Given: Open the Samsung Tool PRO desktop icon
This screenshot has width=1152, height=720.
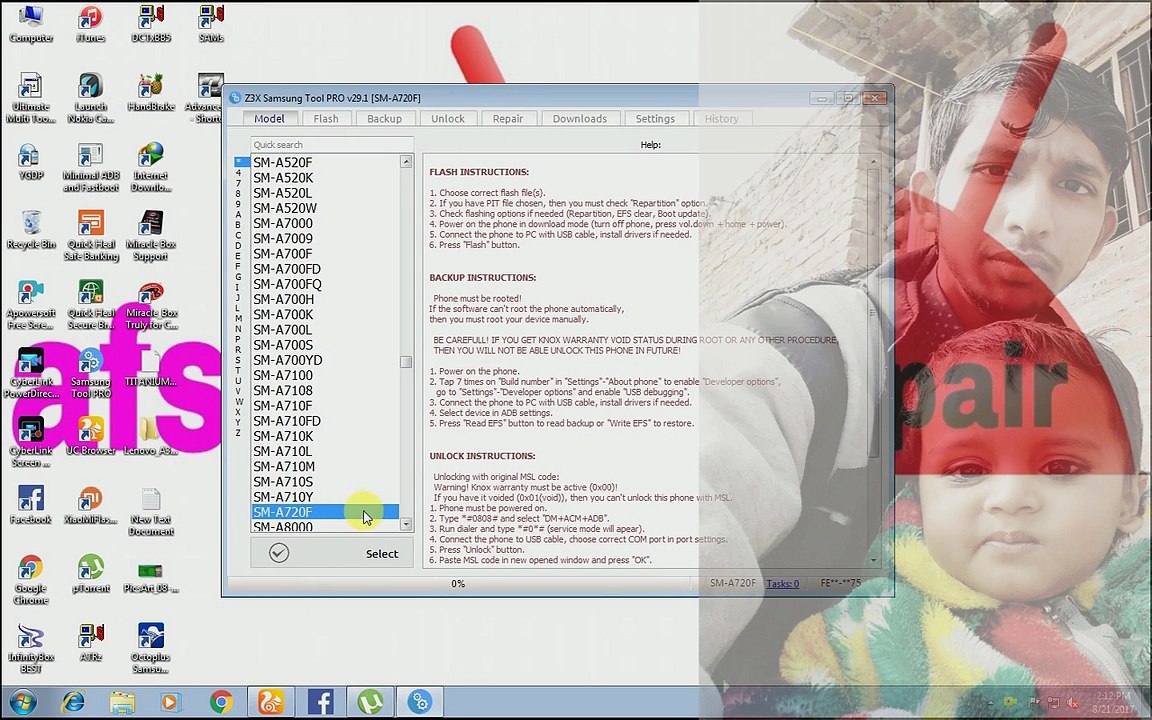Looking at the screenshot, I should (90, 372).
